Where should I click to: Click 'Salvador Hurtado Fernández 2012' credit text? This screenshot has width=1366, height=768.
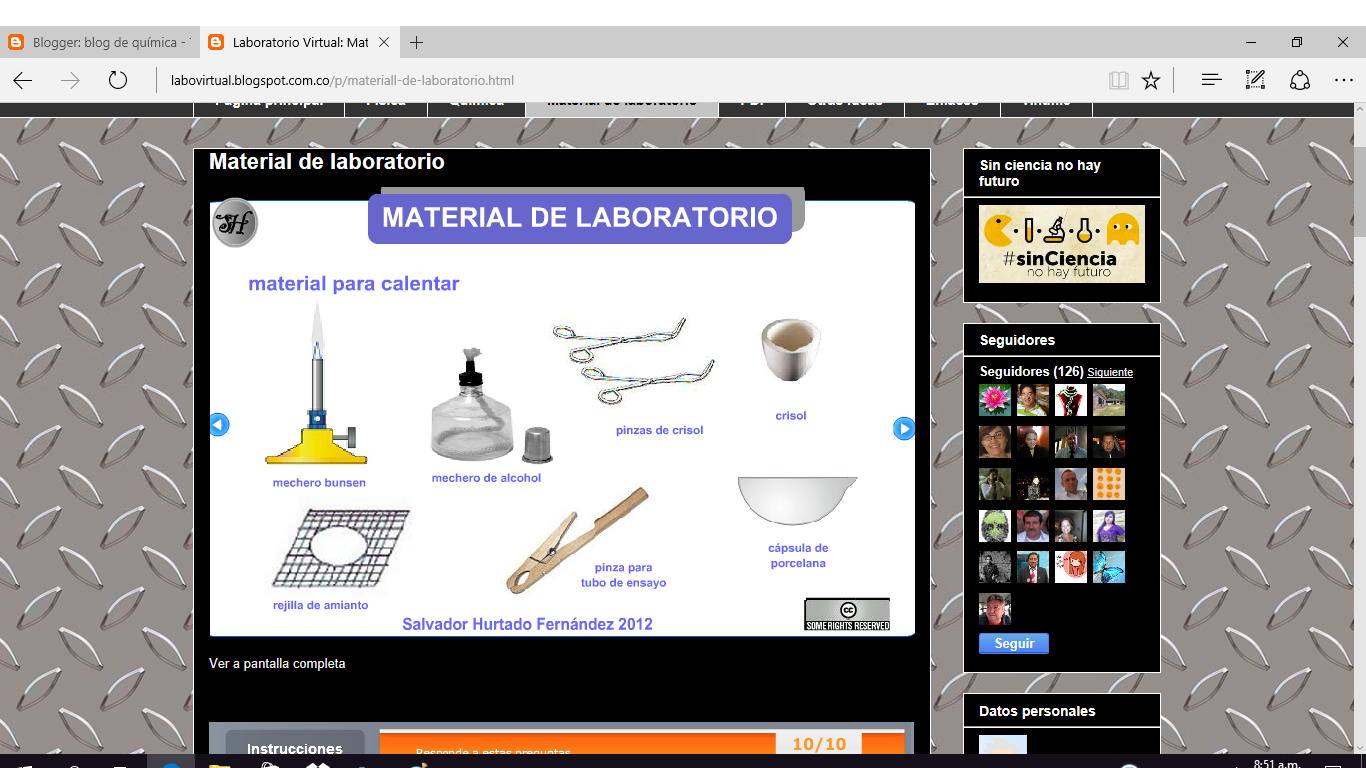point(527,624)
